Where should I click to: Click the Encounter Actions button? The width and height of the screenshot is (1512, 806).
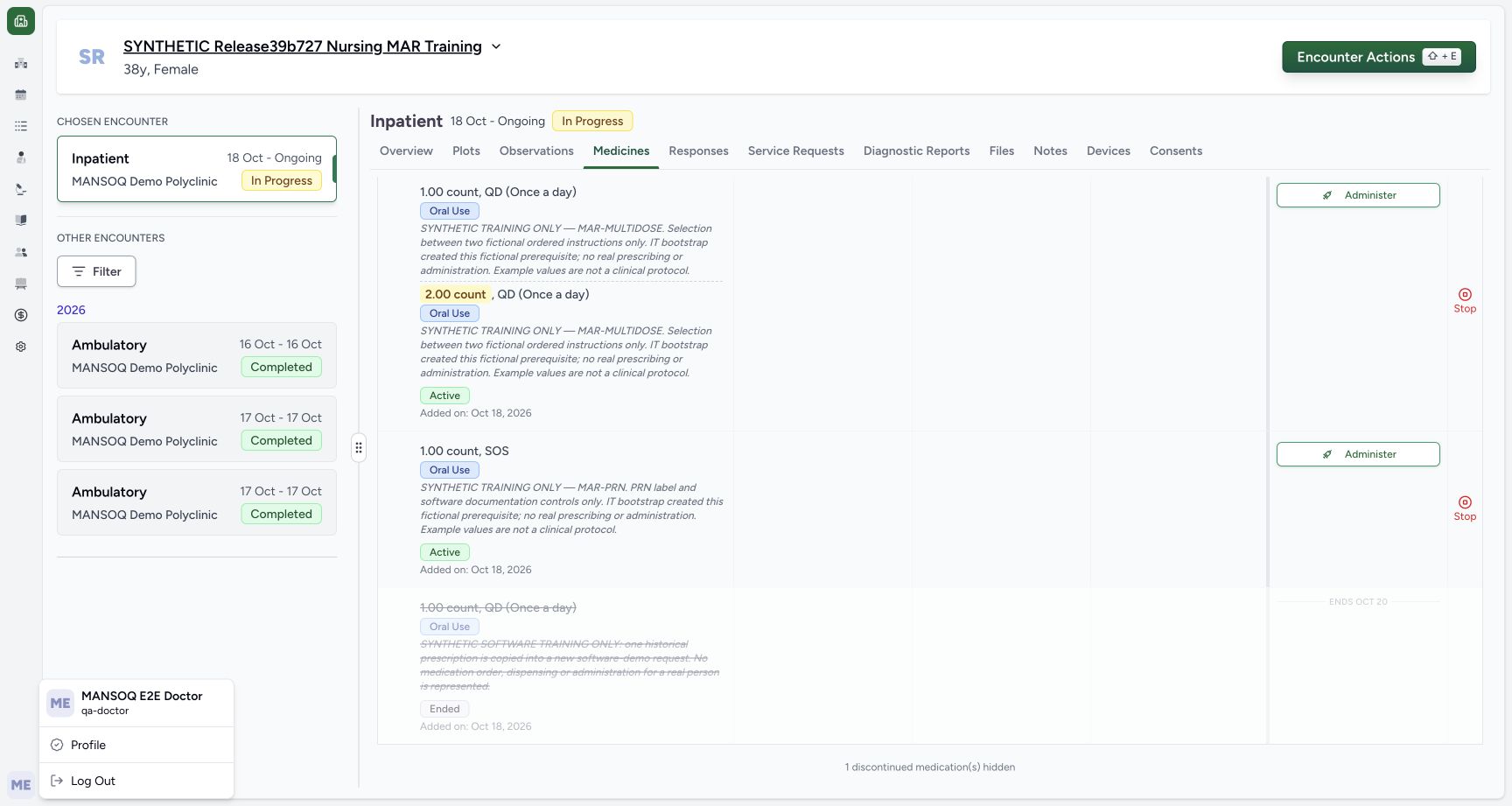click(1379, 57)
